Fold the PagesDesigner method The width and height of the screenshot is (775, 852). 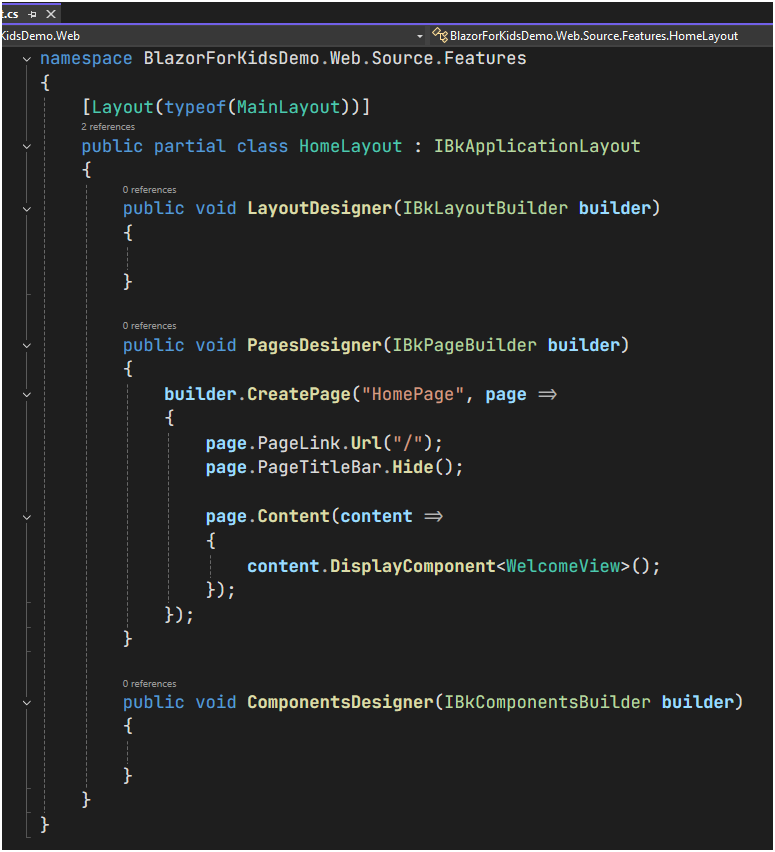click(26, 345)
